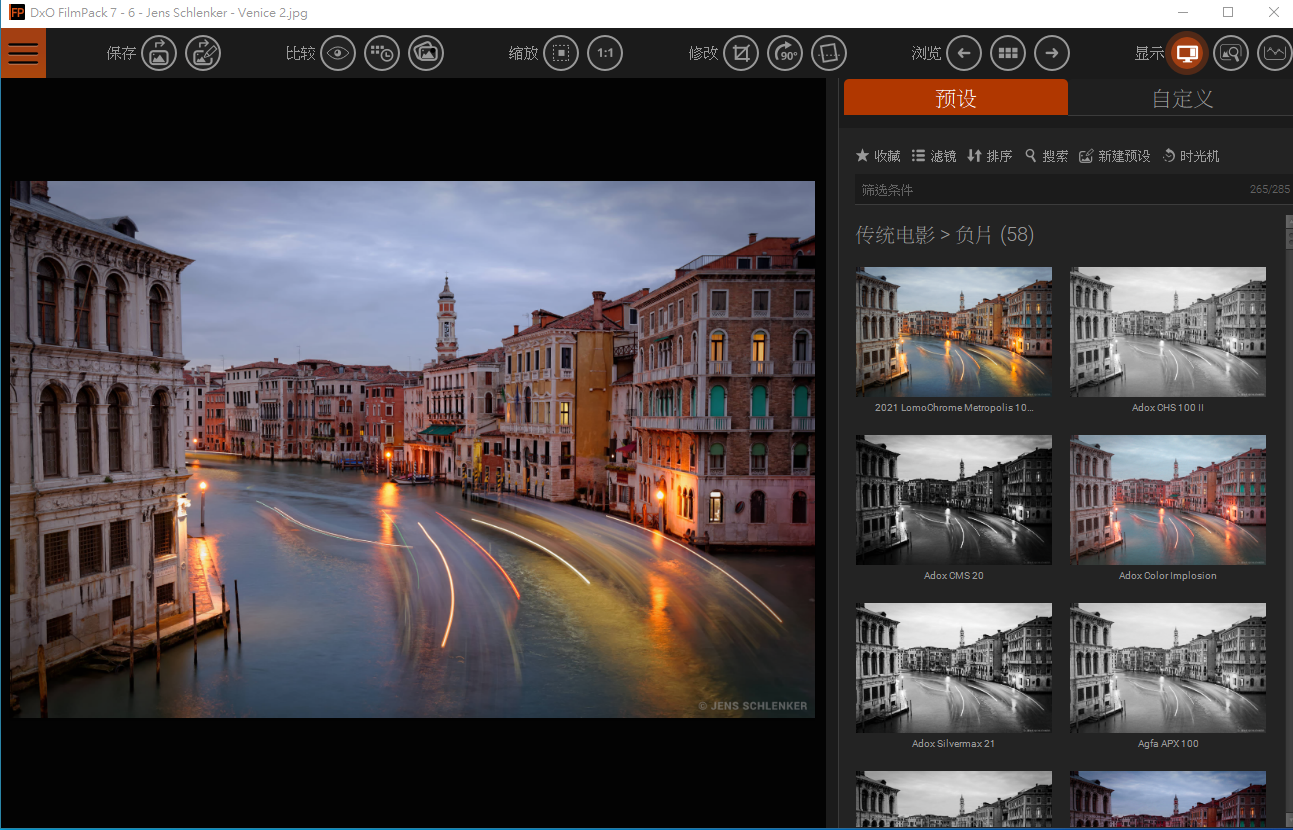Viewport: 1293px width, 830px height.
Task: Click the save image icon next to 保存
Action: (x=159, y=53)
